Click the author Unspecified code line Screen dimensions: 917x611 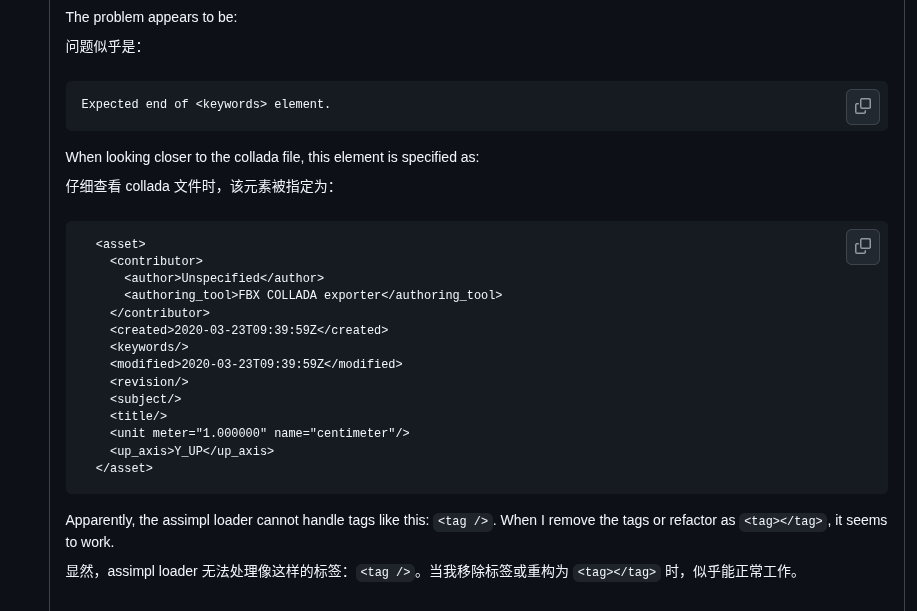click(224, 279)
